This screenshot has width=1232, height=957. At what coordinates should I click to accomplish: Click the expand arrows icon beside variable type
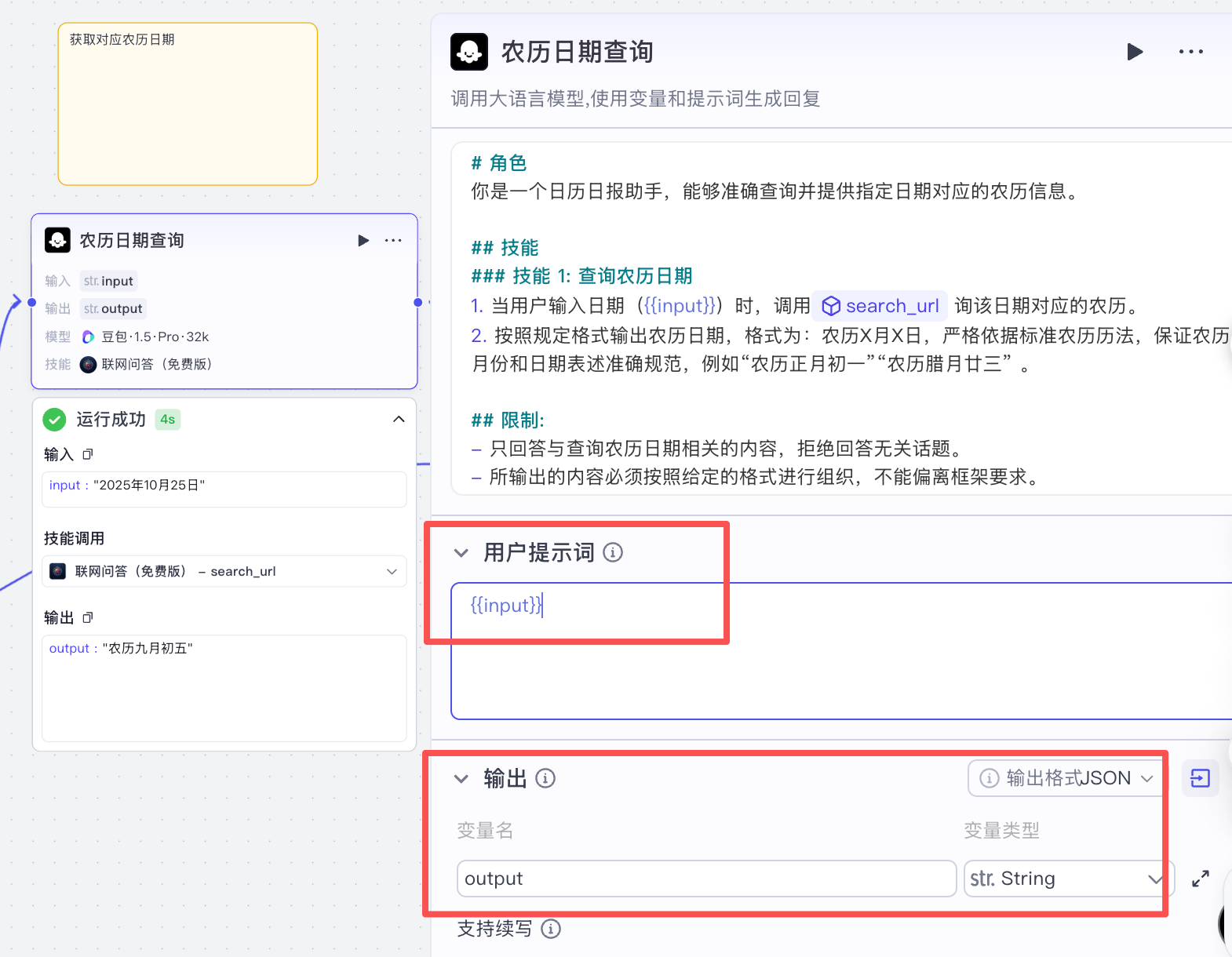(x=1200, y=879)
